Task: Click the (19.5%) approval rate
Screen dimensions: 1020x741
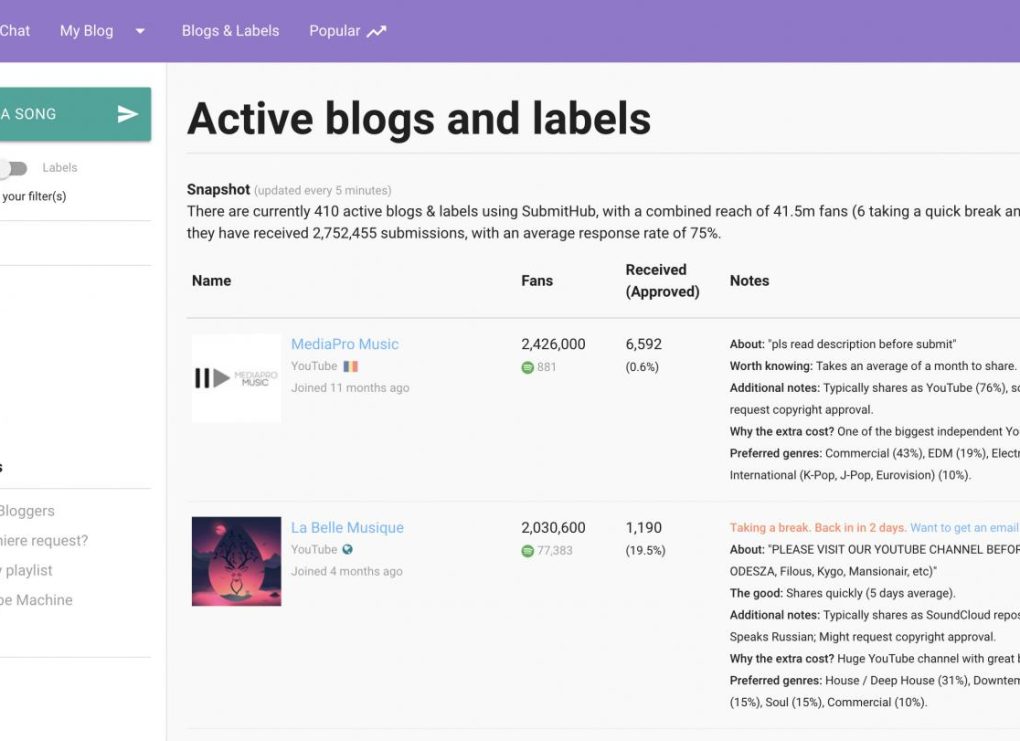Action: tap(645, 550)
